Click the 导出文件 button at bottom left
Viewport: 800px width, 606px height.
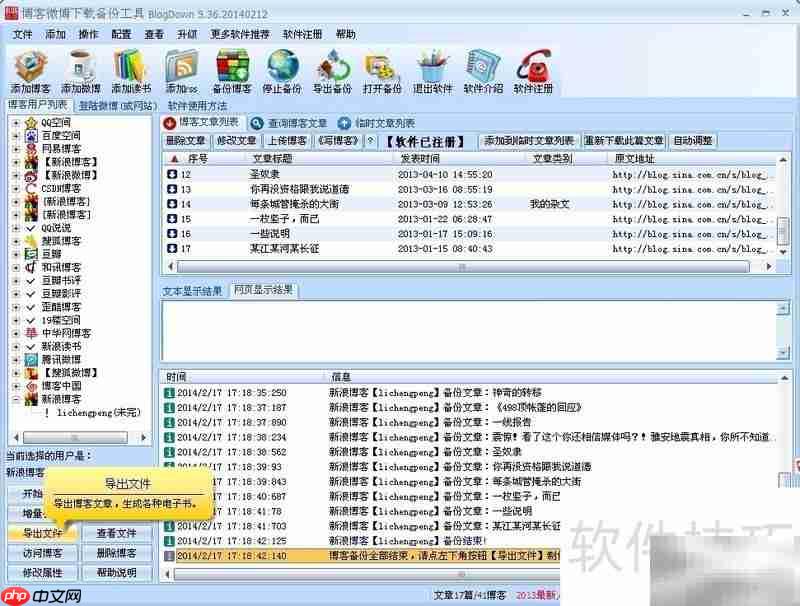pos(42,534)
